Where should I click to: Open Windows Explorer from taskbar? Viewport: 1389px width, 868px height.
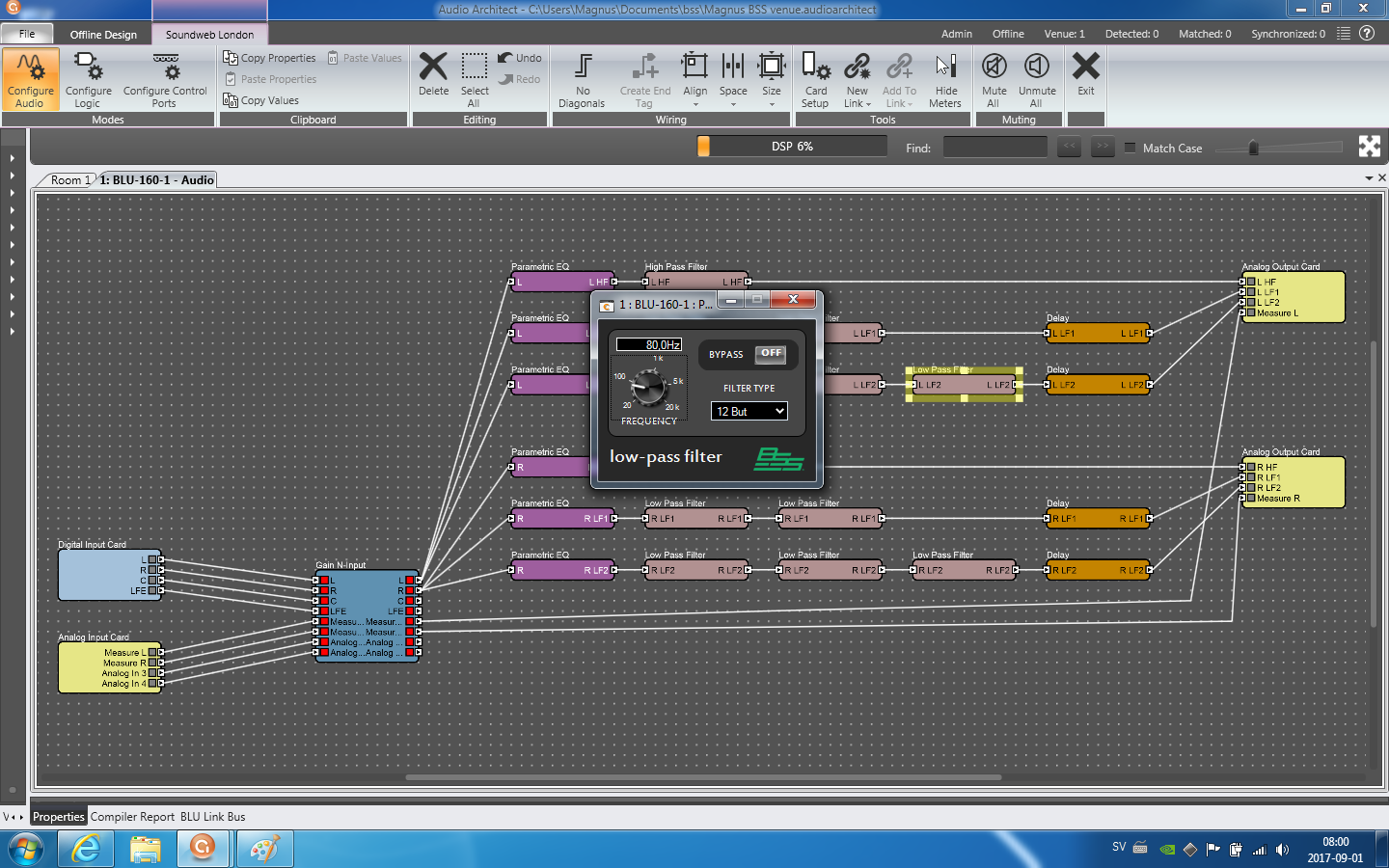pyautogui.click(x=145, y=849)
